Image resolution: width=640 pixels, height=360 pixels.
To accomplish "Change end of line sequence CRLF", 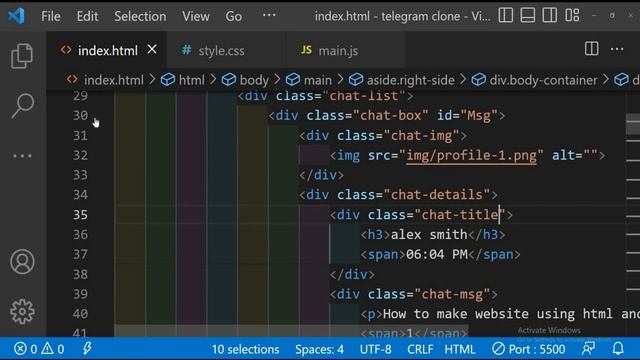I will pyautogui.click(x=420, y=349).
